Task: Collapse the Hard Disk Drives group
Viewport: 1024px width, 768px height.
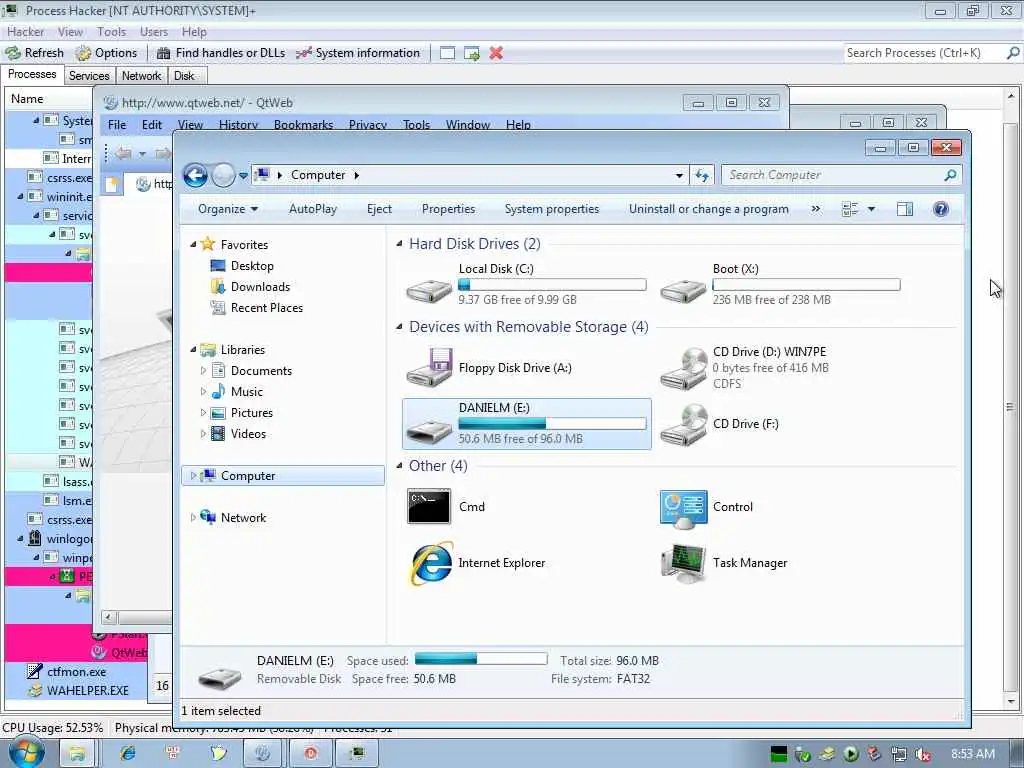Action: point(399,244)
